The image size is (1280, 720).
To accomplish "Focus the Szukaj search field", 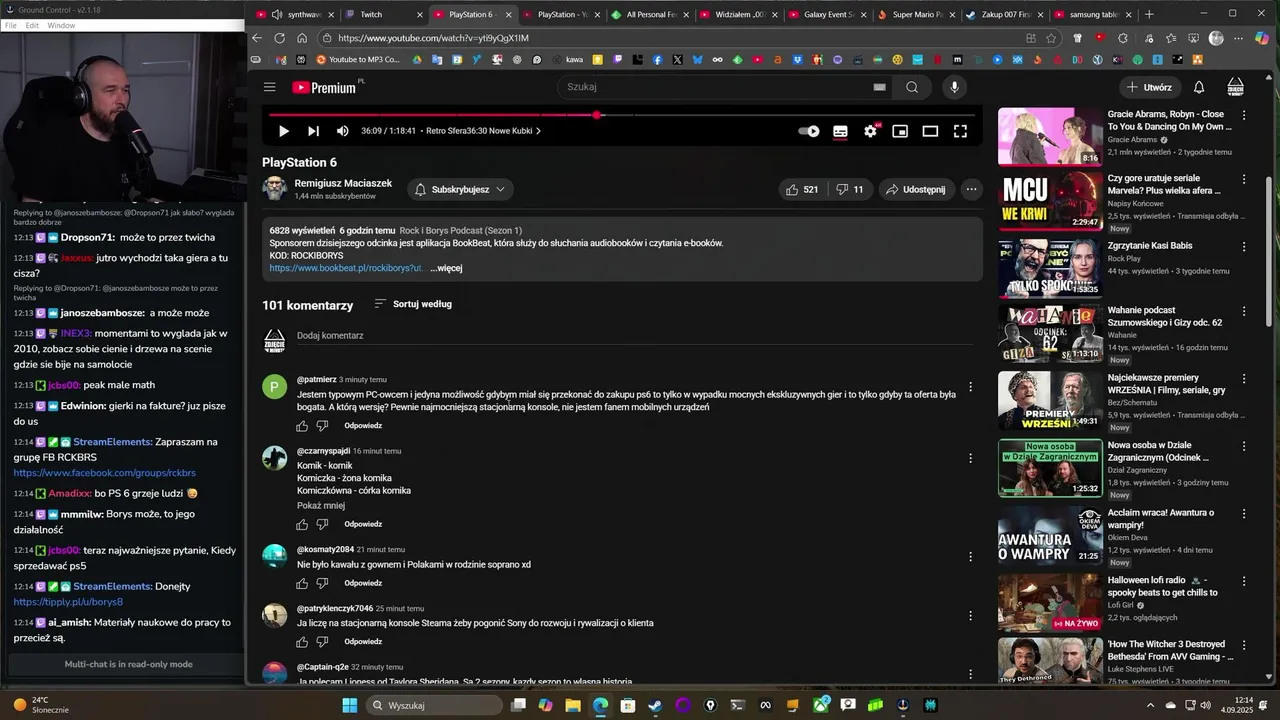I will [715, 87].
